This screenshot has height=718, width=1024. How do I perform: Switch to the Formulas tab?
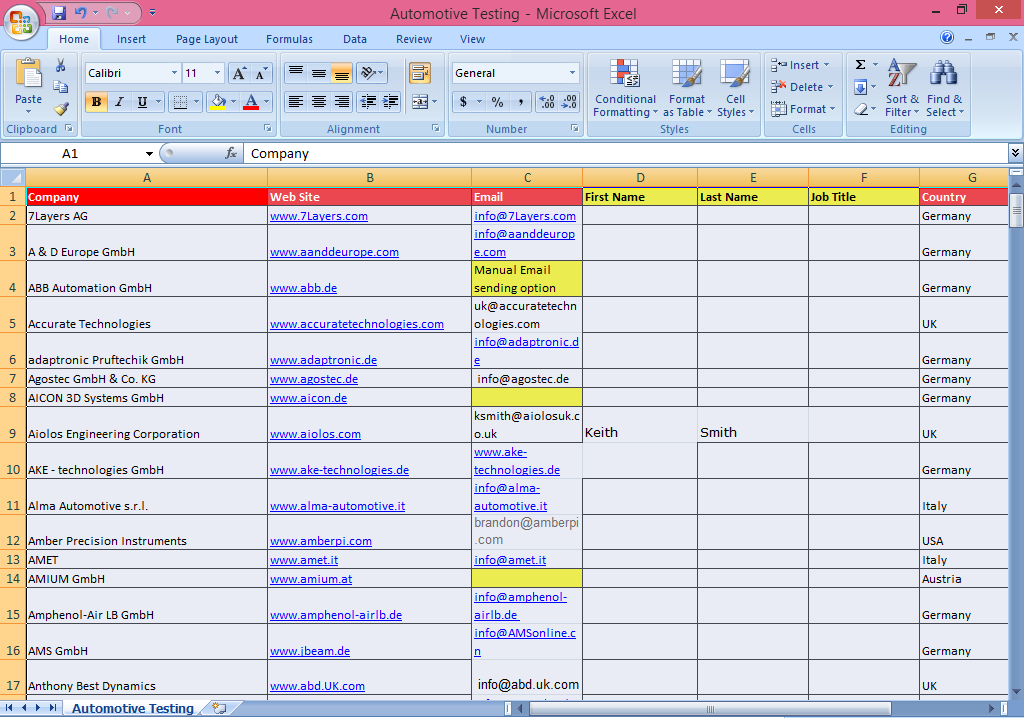click(x=289, y=39)
